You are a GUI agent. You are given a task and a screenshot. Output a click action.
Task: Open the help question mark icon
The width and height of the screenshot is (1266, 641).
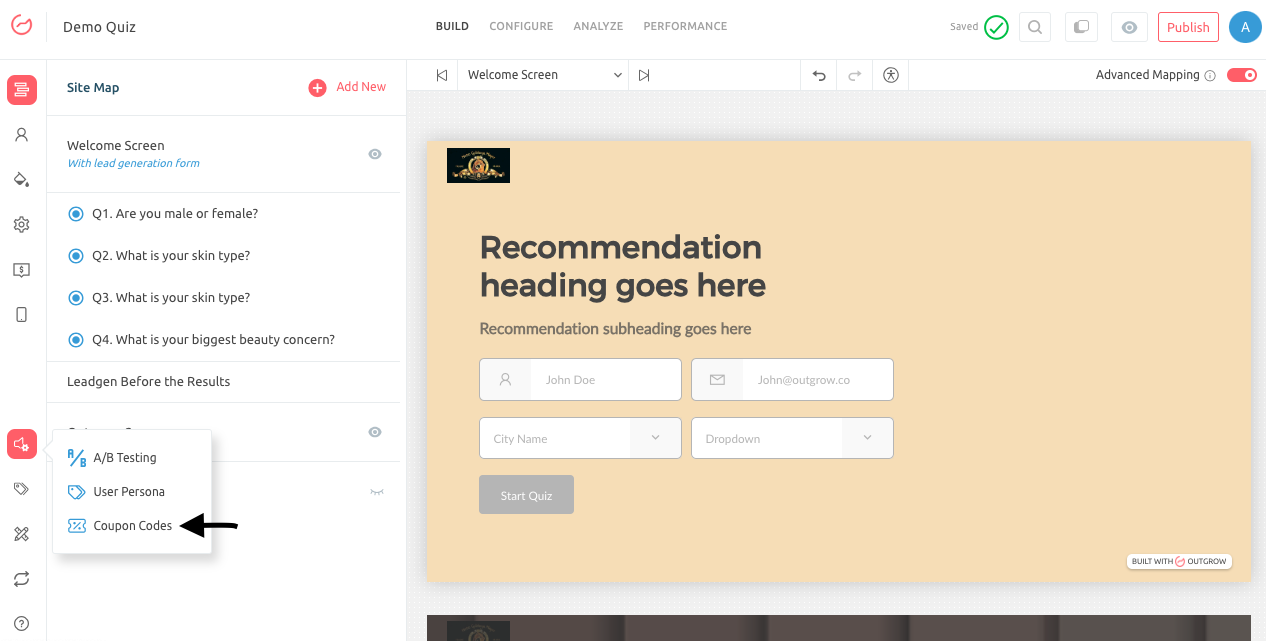click(21, 624)
